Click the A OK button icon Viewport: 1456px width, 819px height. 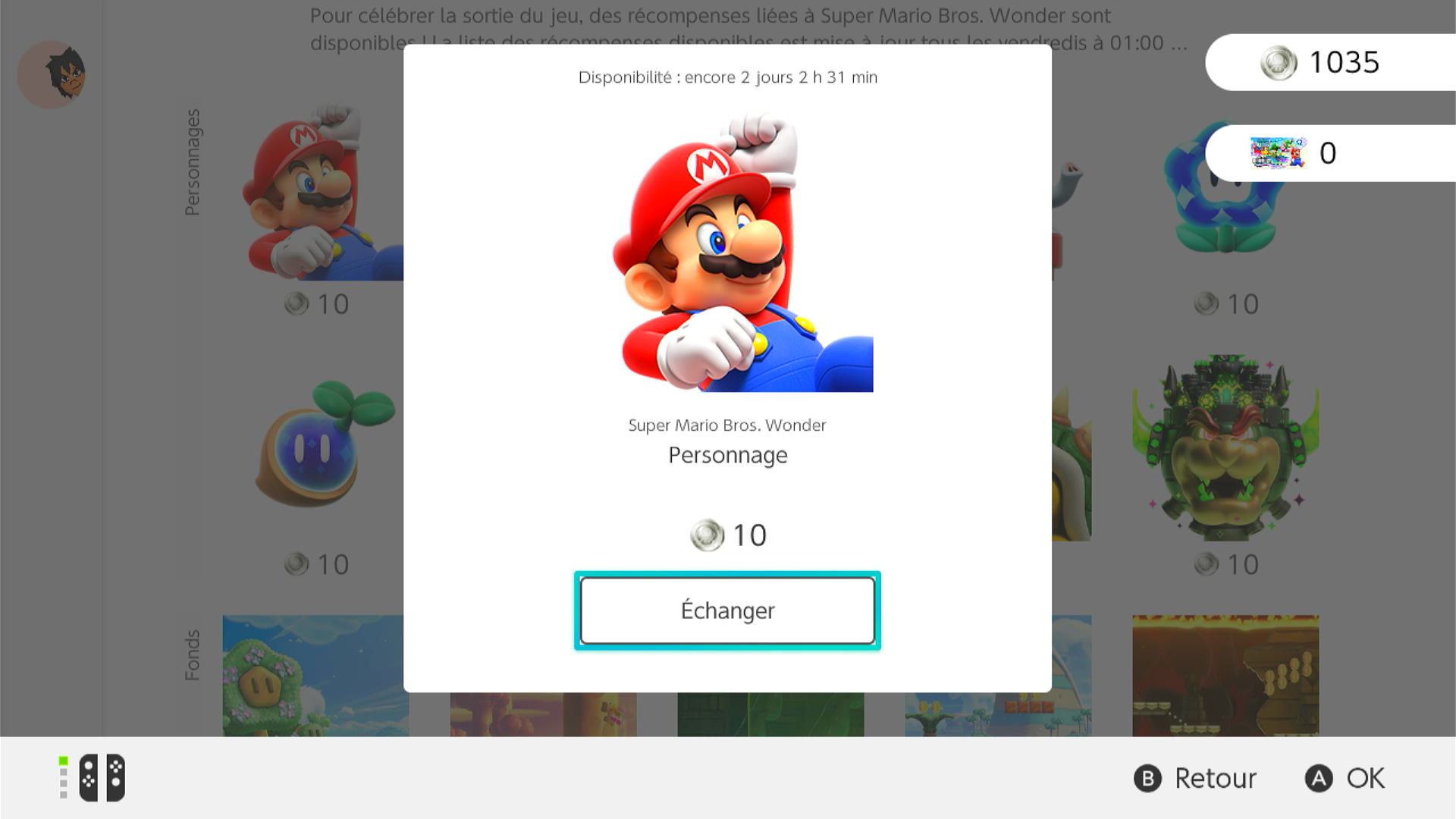point(1319,779)
